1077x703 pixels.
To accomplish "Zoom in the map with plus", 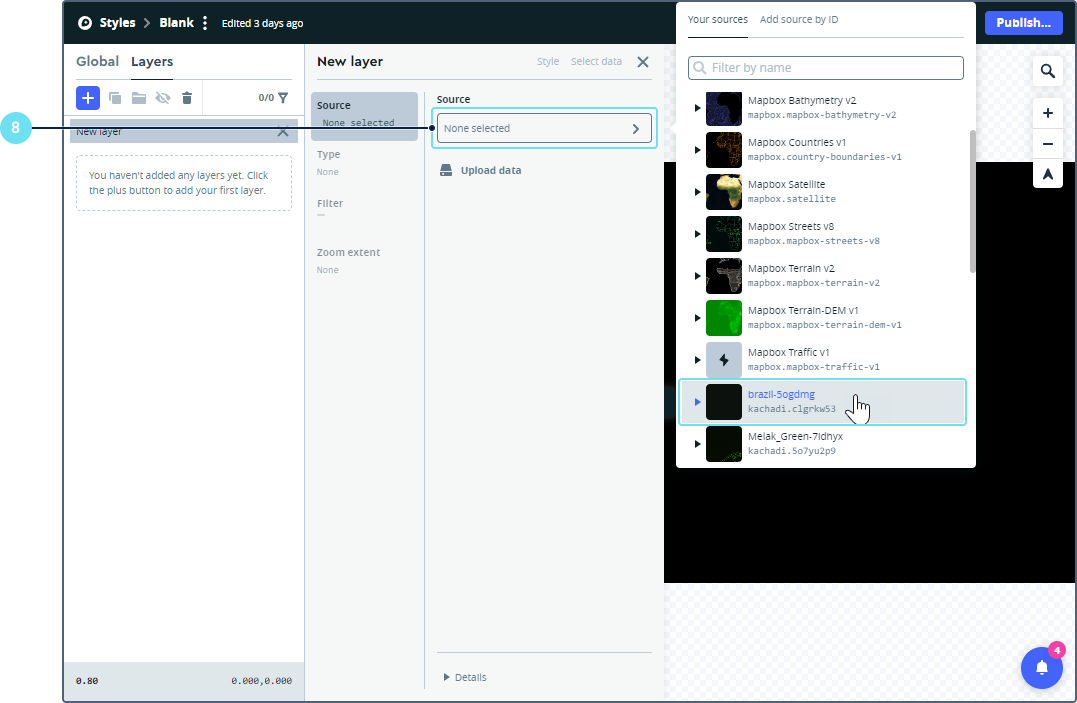I will click(1047, 113).
